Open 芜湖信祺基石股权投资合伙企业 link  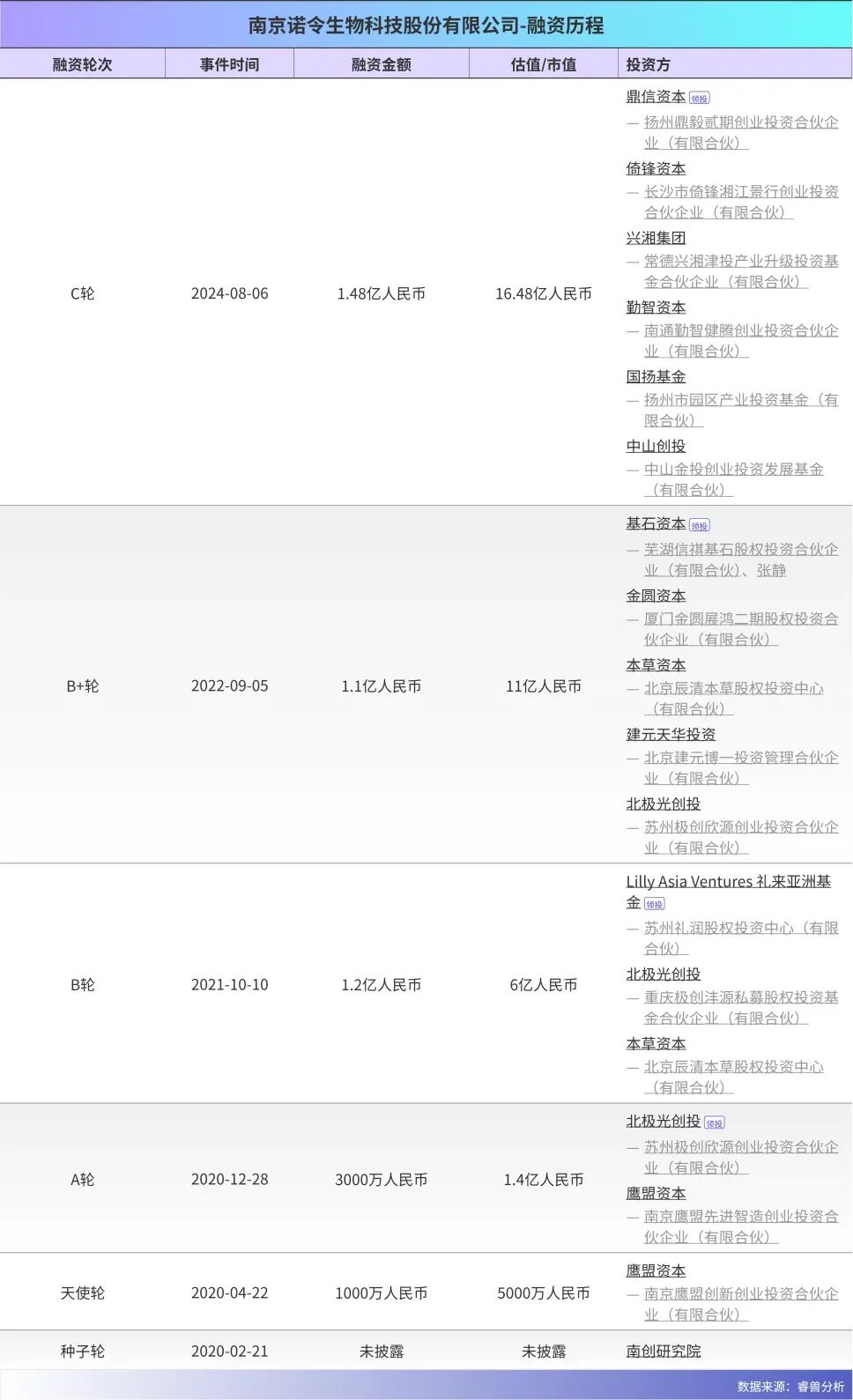pyautogui.click(x=741, y=559)
